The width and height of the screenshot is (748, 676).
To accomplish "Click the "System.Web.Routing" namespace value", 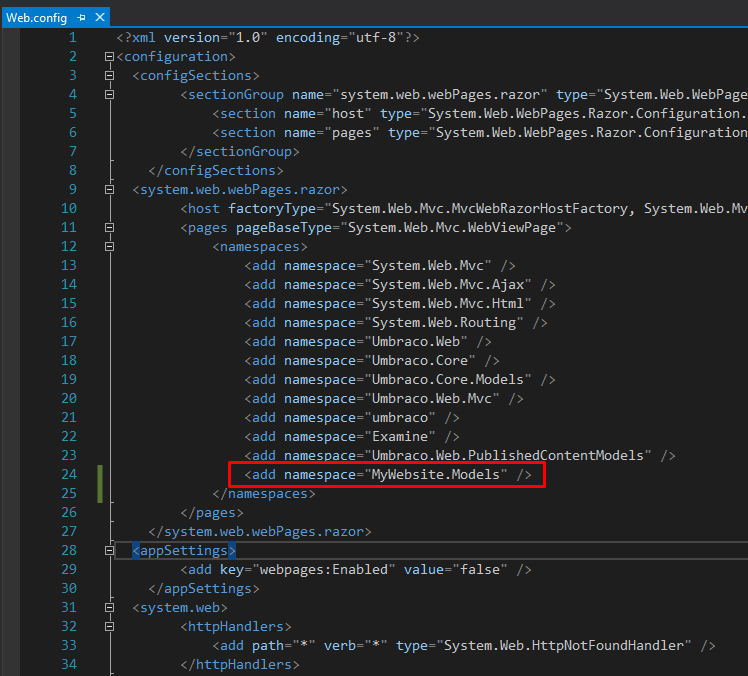I will (444, 322).
